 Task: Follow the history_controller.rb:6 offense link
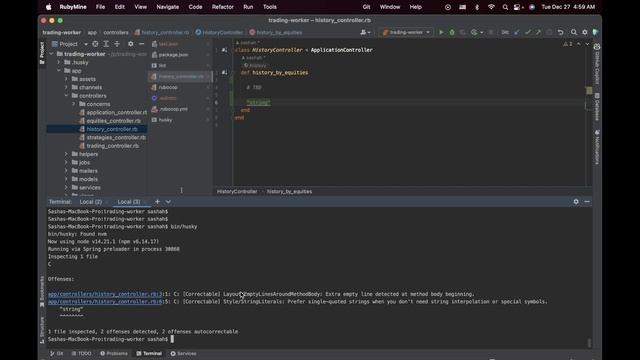point(105,302)
